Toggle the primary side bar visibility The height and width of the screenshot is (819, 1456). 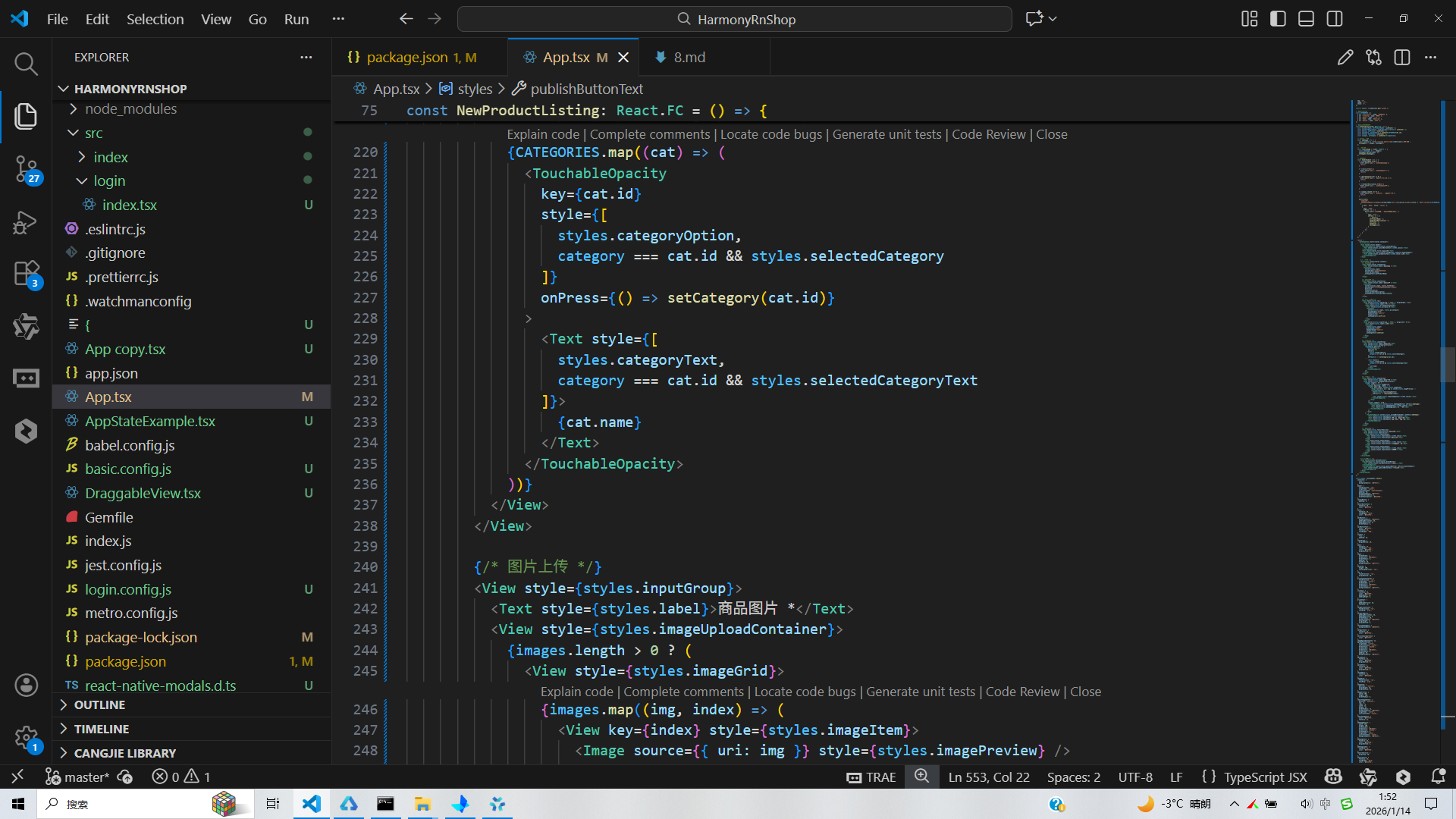[x=1278, y=19]
